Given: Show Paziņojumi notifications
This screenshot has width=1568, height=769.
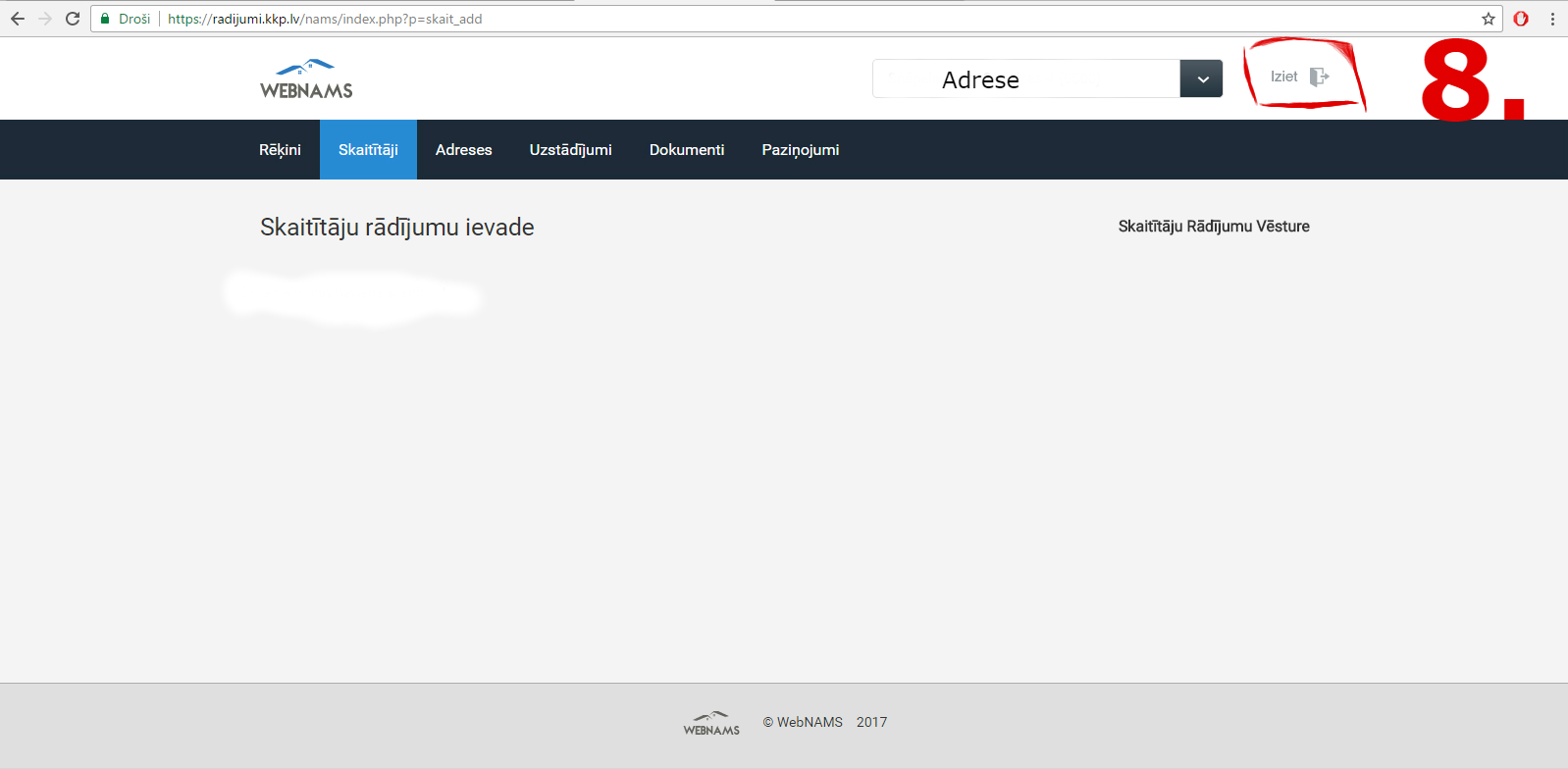Looking at the screenshot, I should tap(800, 150).
